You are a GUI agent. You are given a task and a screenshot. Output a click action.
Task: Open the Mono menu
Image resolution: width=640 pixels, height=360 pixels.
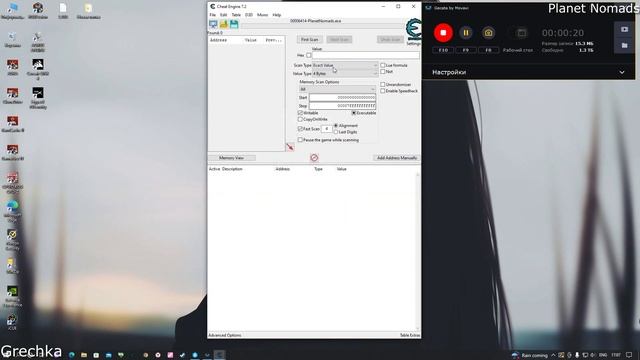click(262, 15)
